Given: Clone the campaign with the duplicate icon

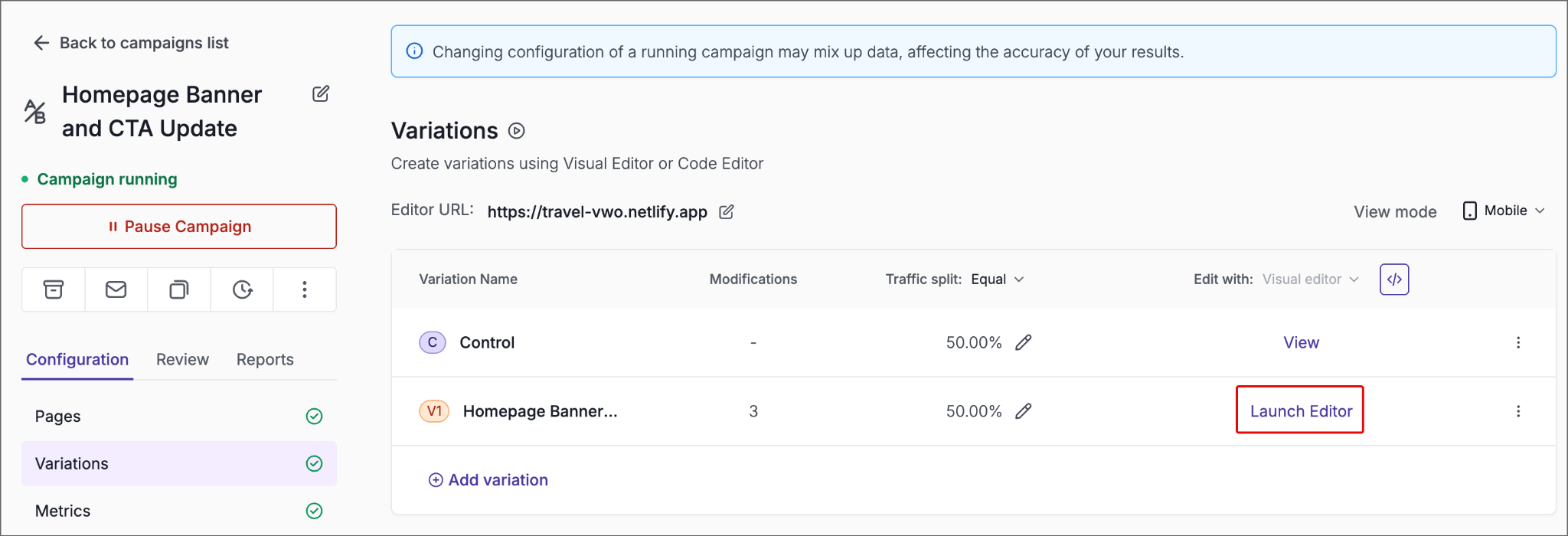Looking at the screenshot, I should pos(179,289).
